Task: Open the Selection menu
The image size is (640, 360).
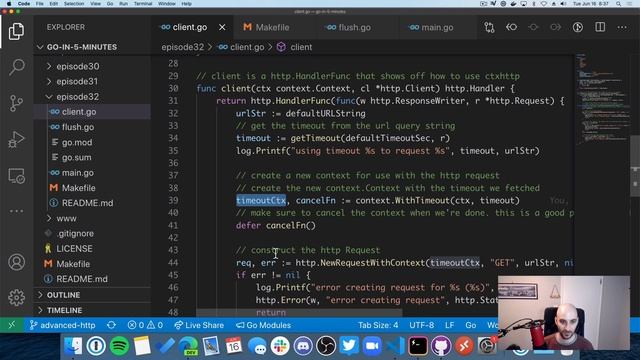Action: [x=74, y=4]
